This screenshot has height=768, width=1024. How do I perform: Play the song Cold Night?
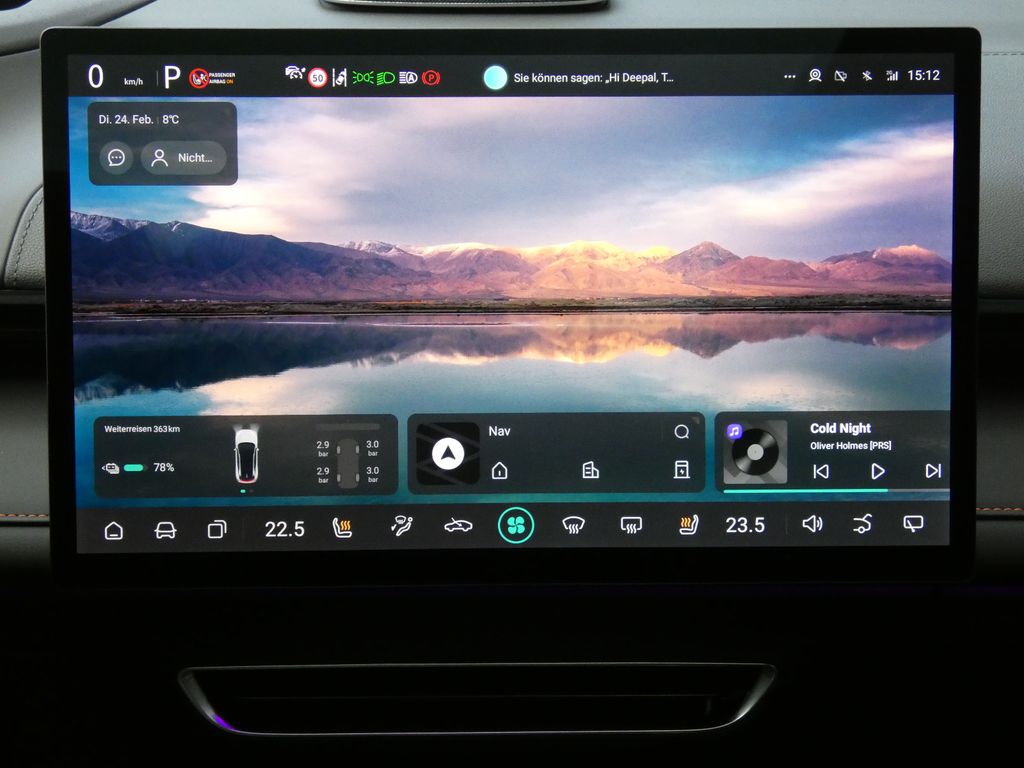tap(877, 471)
